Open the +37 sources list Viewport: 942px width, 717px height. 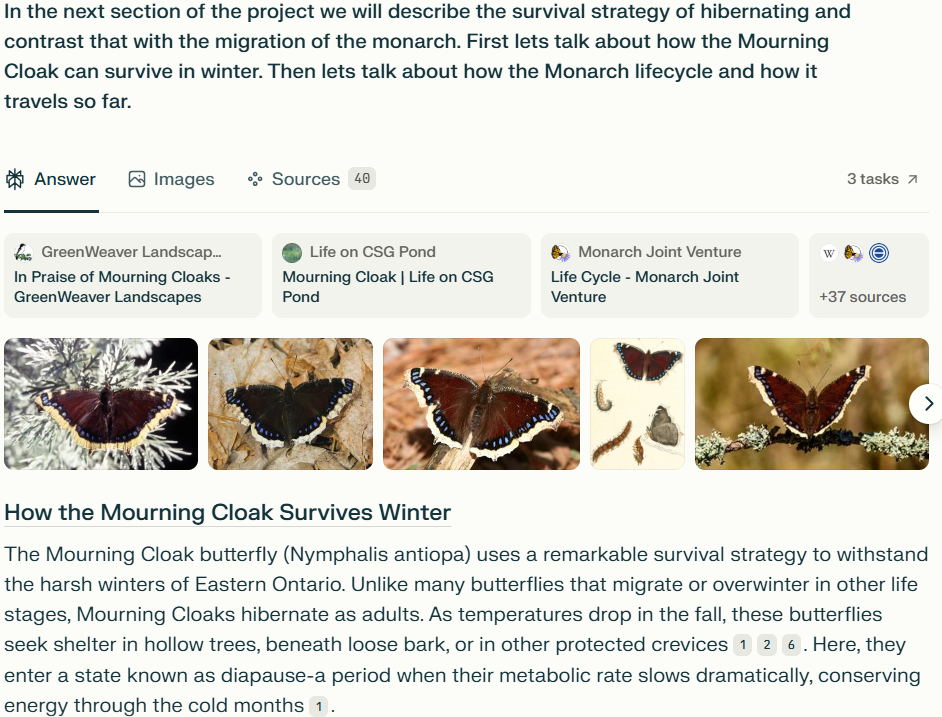(x=862, y=297)
